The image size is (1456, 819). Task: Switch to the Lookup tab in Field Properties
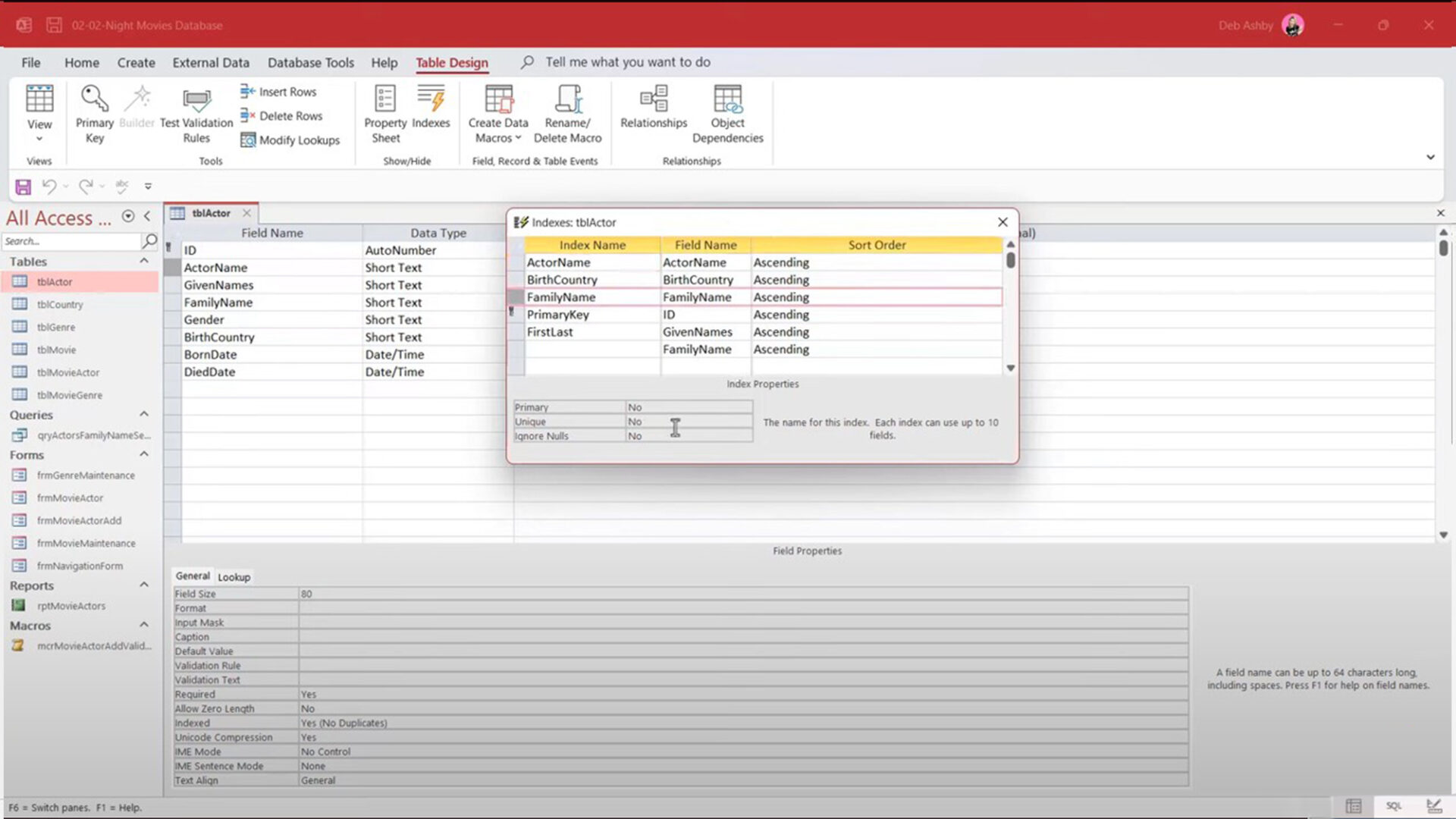234,577
